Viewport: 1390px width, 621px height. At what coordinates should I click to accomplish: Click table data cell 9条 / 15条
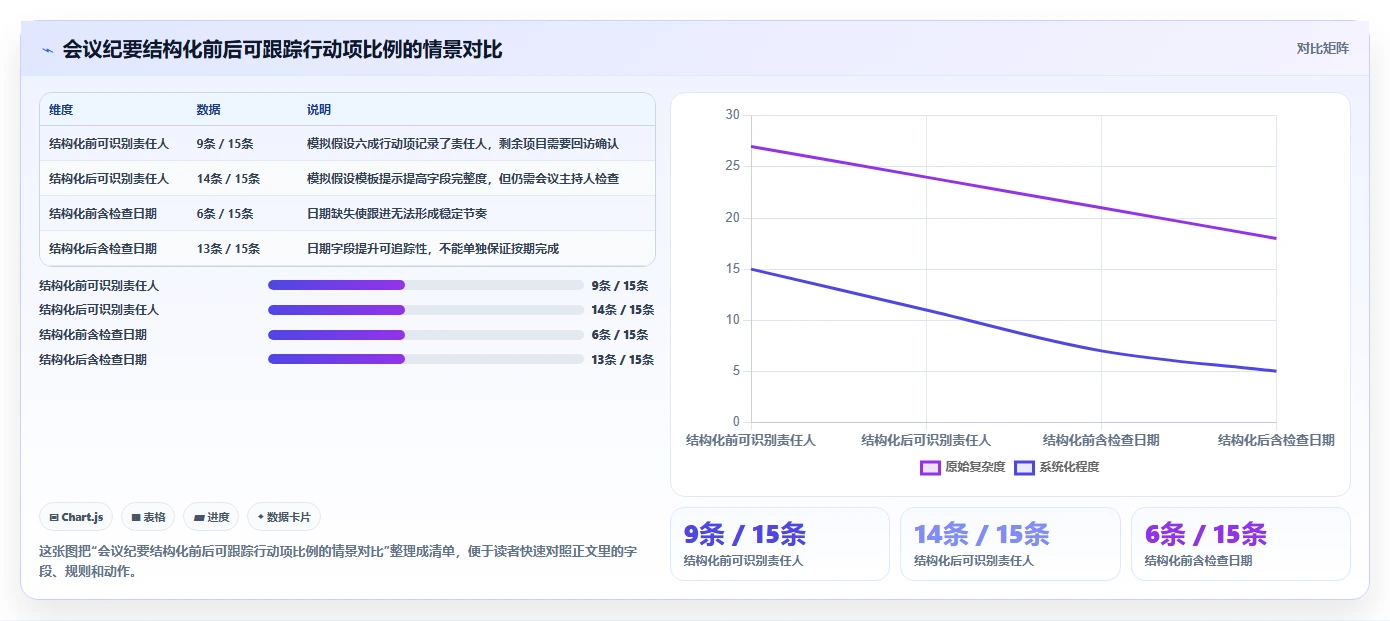[225, 144]
